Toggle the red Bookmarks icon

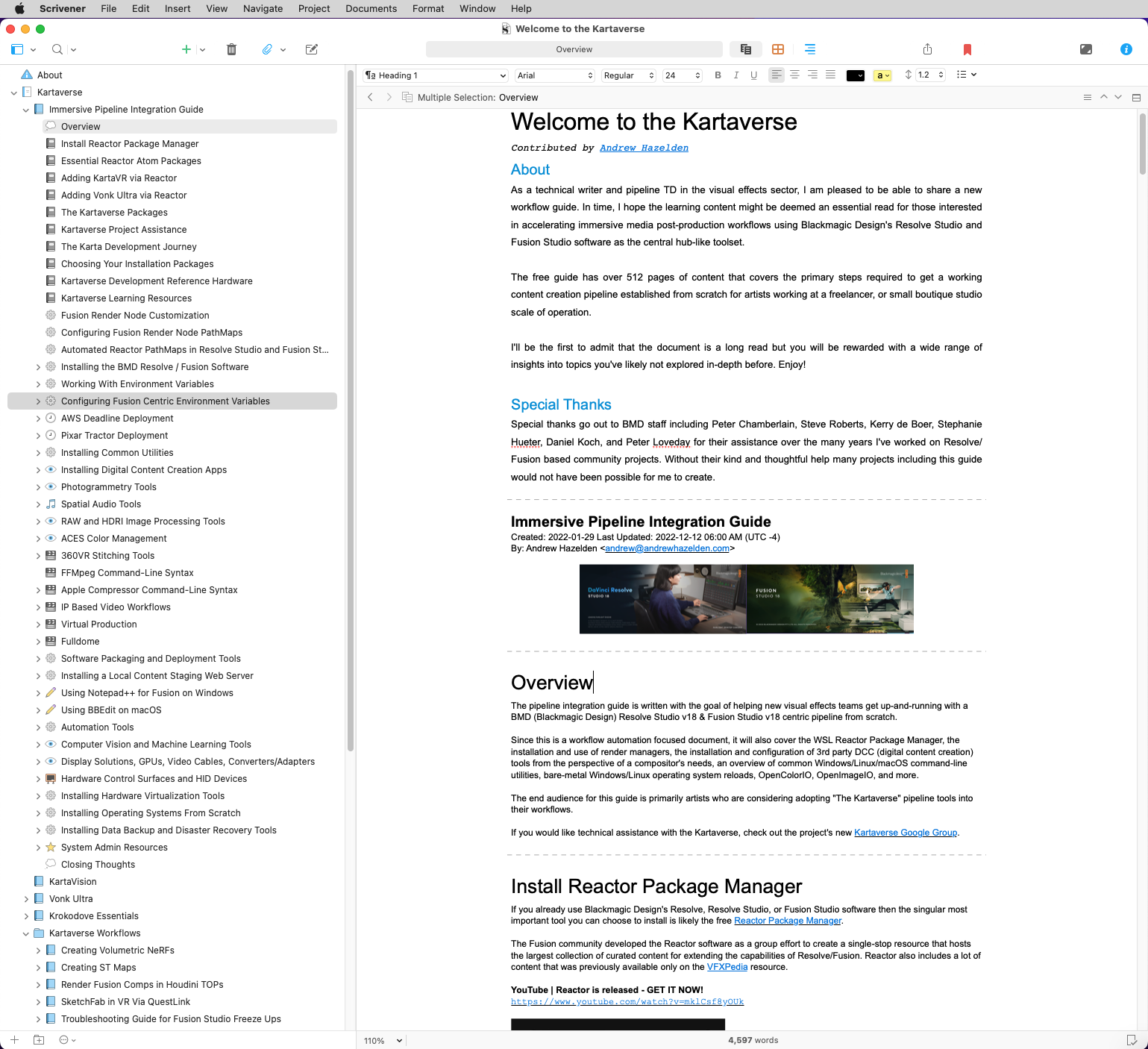[x=967, y=49]
